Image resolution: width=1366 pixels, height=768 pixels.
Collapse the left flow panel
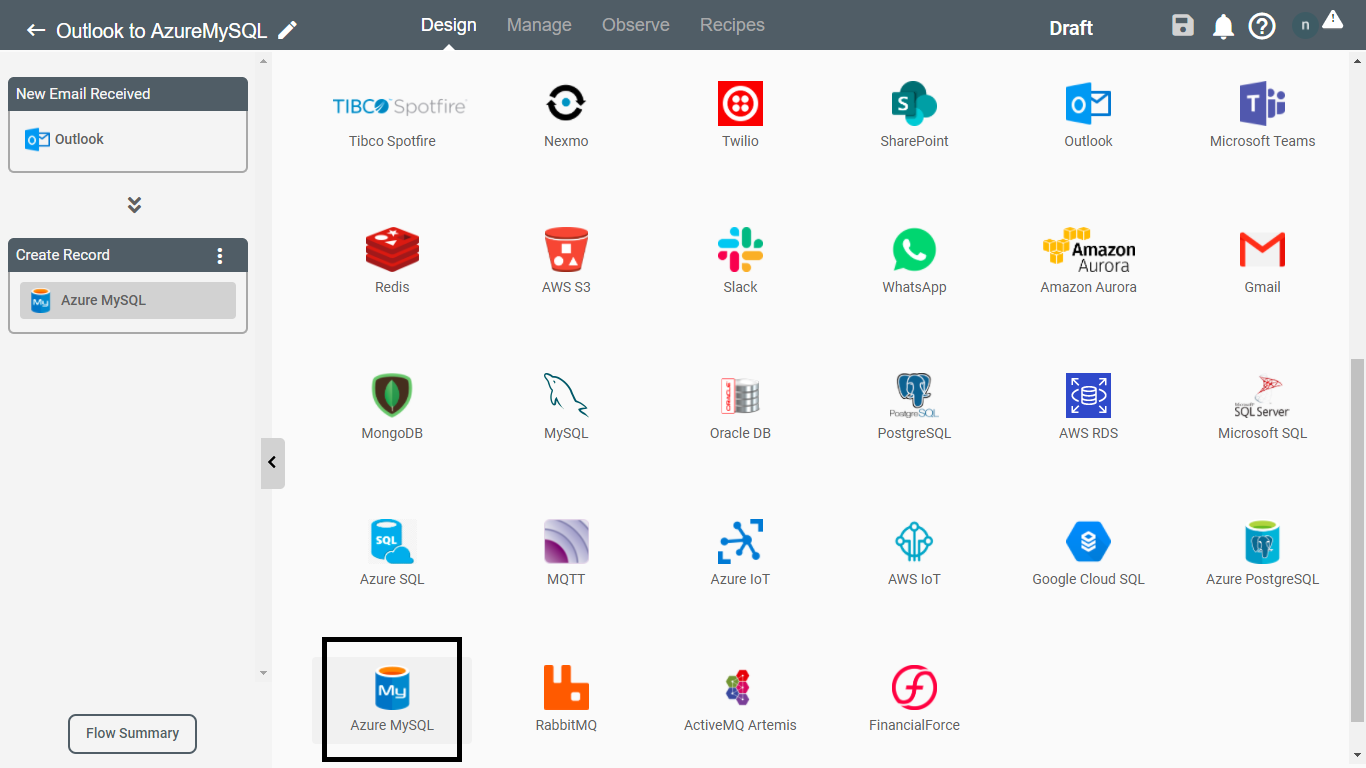pos(272,463)
